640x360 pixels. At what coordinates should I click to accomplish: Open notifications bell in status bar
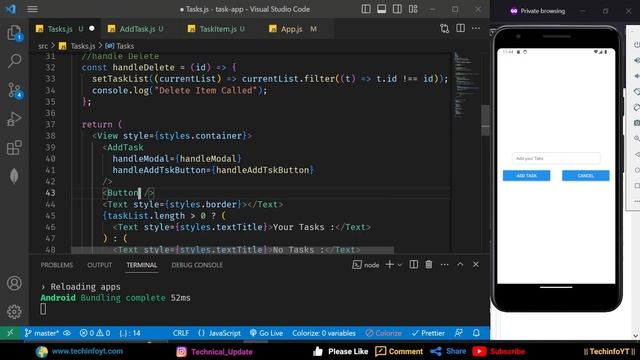(x=476, y=333)
